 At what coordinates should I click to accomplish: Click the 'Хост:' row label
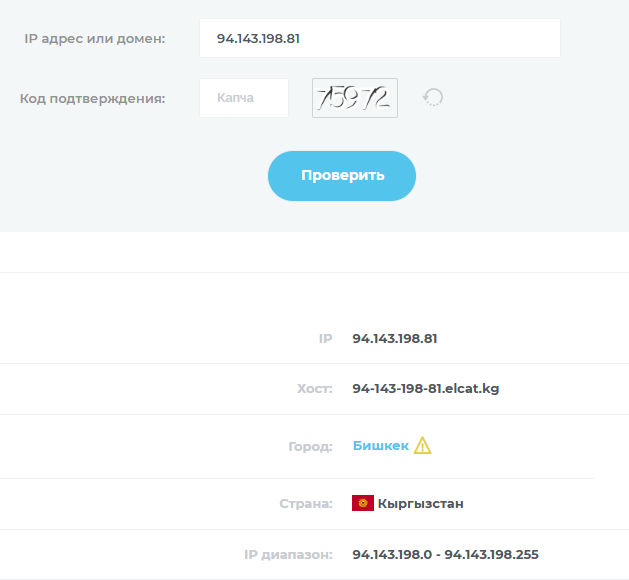(x=315, y=389)
